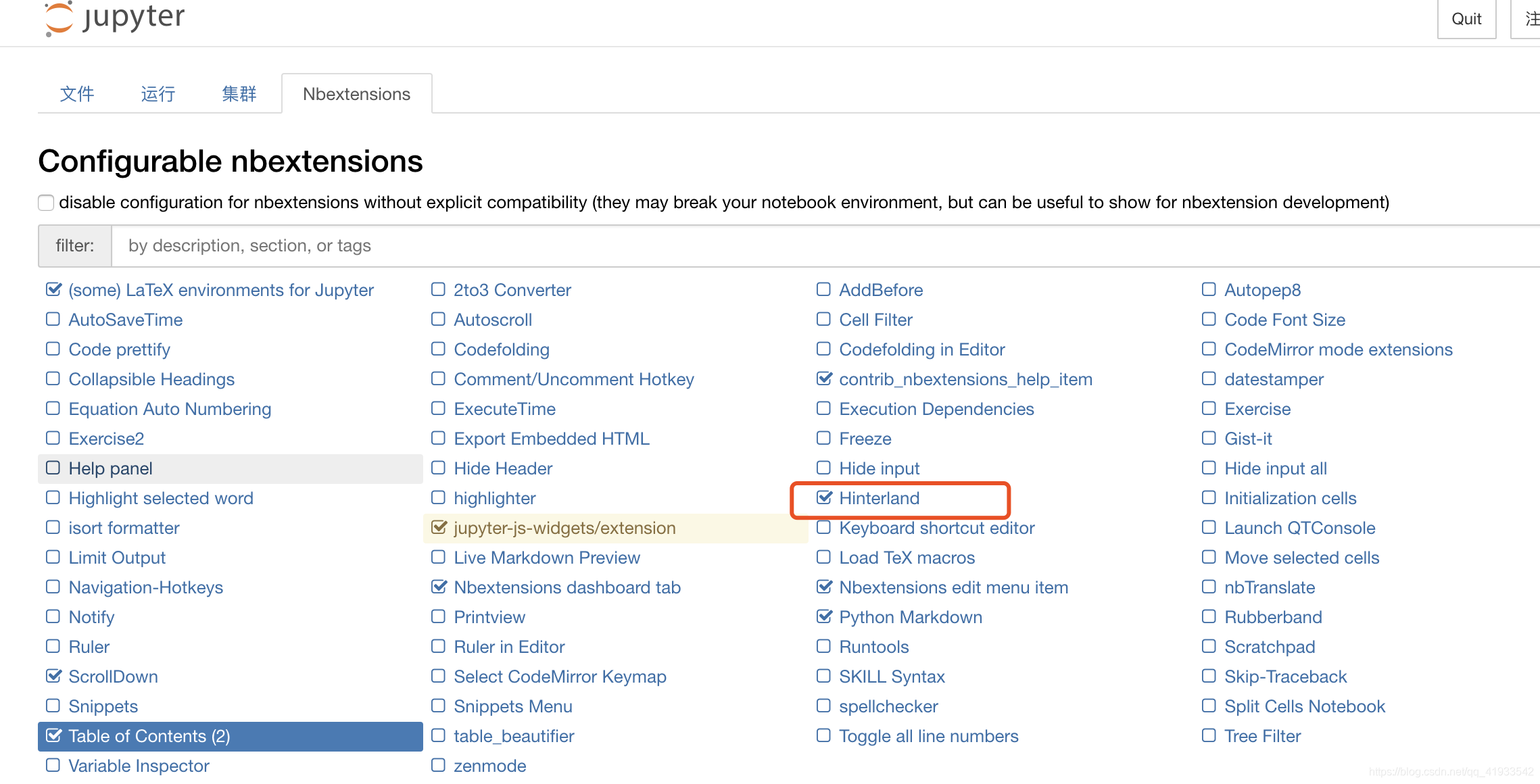Open Collapsible Headings extension details

pyautogui.click(x=151, y=379)
